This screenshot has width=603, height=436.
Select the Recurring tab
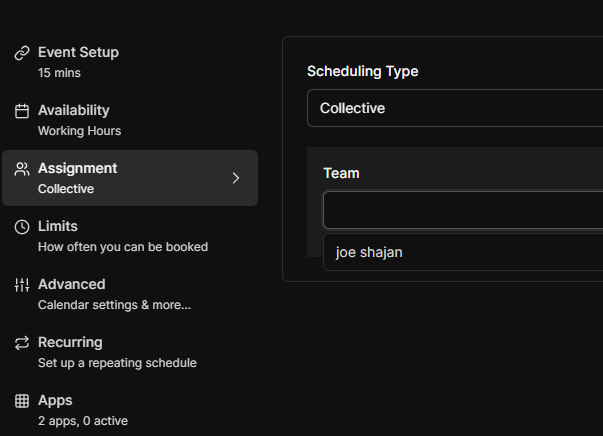pyautogui.click(x=70, y=343)
